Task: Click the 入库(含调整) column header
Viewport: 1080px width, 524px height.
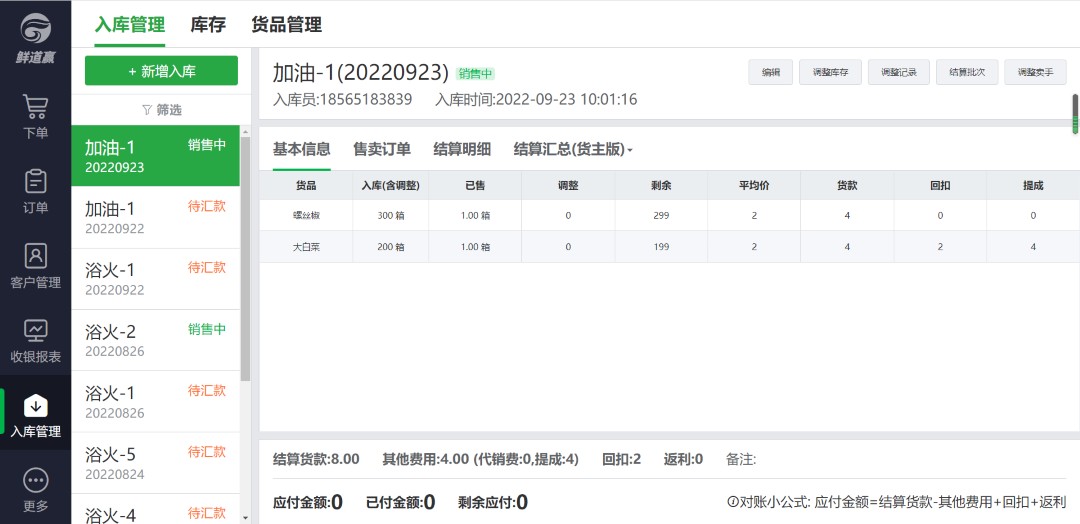Action: [x=391, y=185]
